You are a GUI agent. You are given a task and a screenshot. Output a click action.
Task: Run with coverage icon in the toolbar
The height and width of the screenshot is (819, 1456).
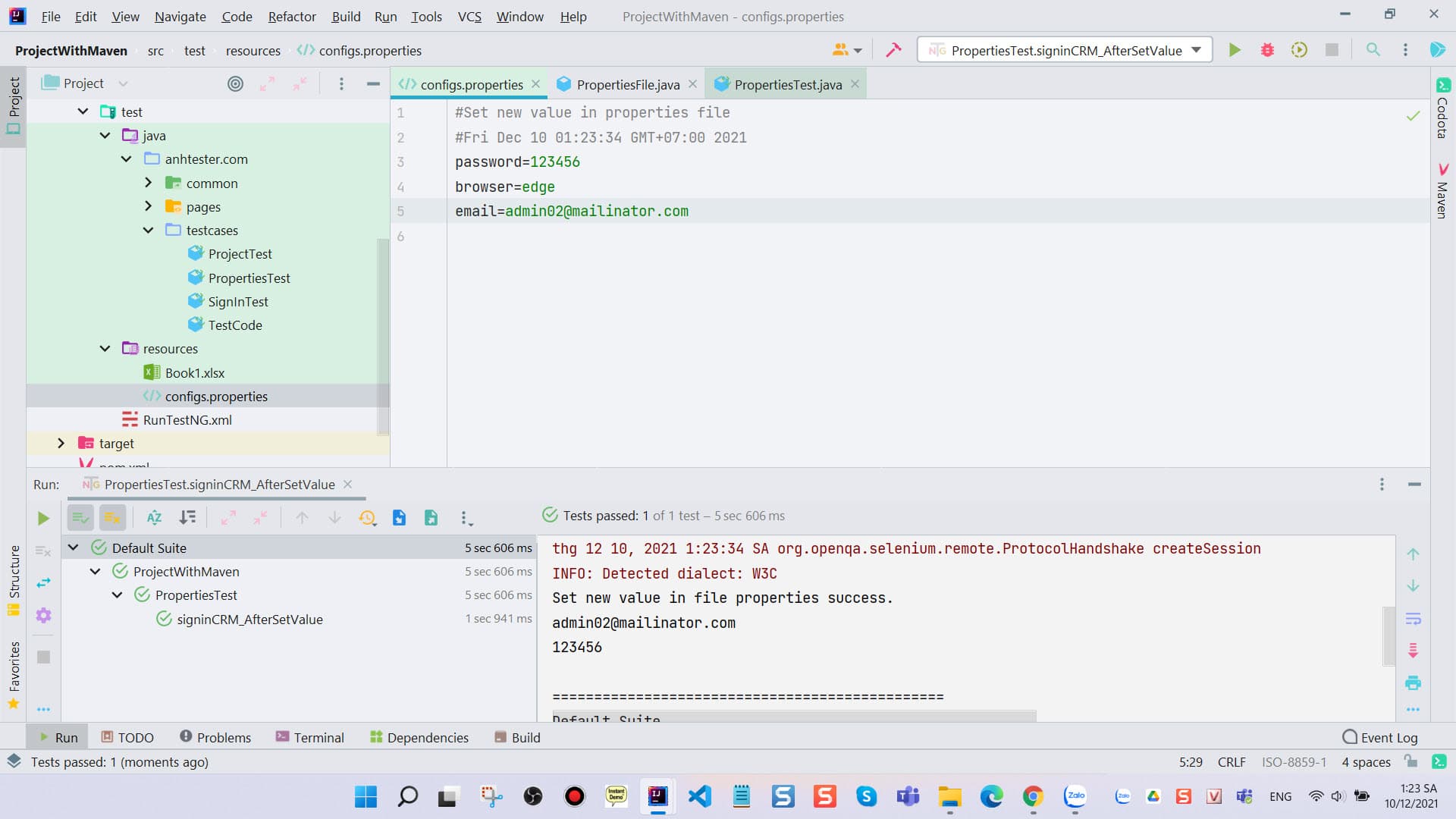click(1299, 50)
